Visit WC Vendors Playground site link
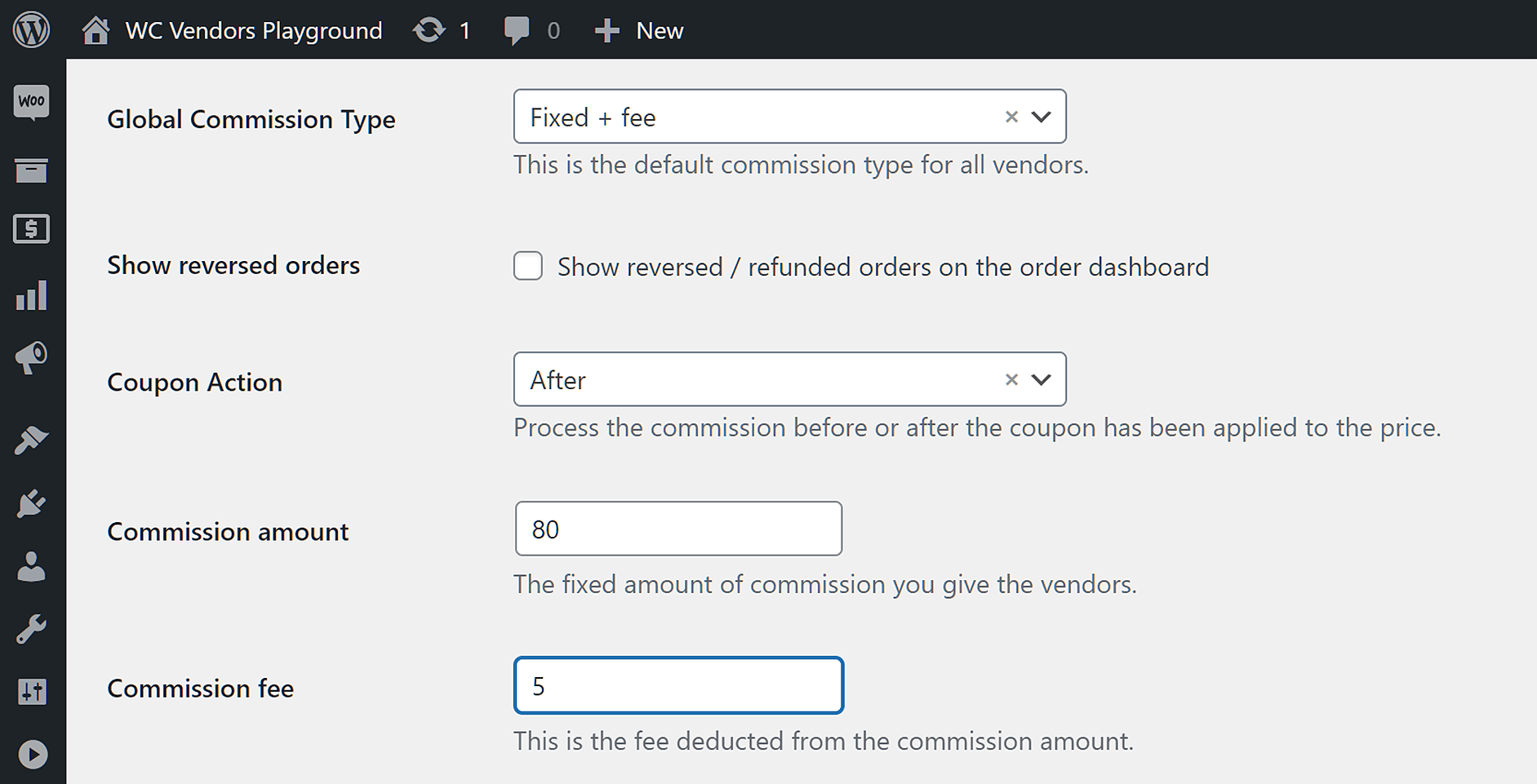The height and width of the screenshot is (784, 1537). tap(253, 31)
